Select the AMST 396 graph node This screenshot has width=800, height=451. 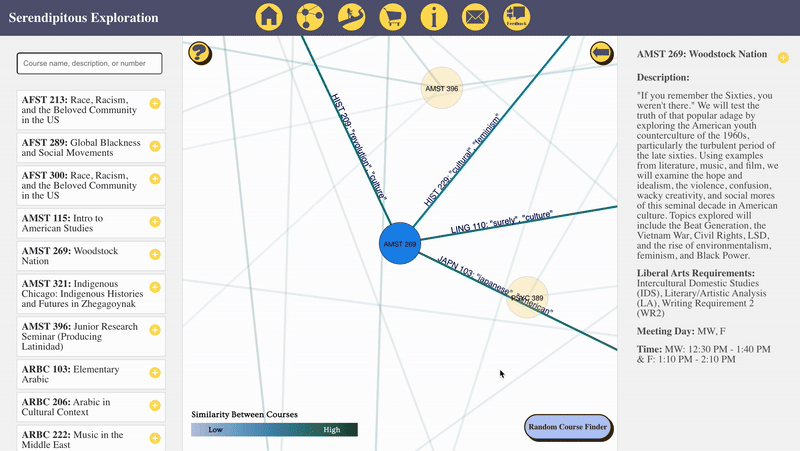(442, 88)
